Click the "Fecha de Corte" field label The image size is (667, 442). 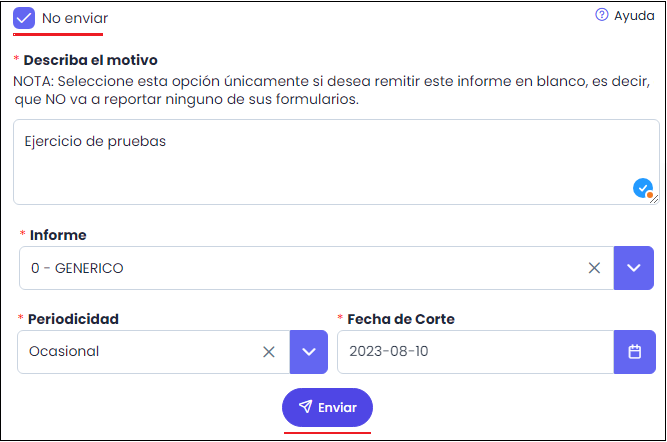pyautogui.click(x=401, y=319)
